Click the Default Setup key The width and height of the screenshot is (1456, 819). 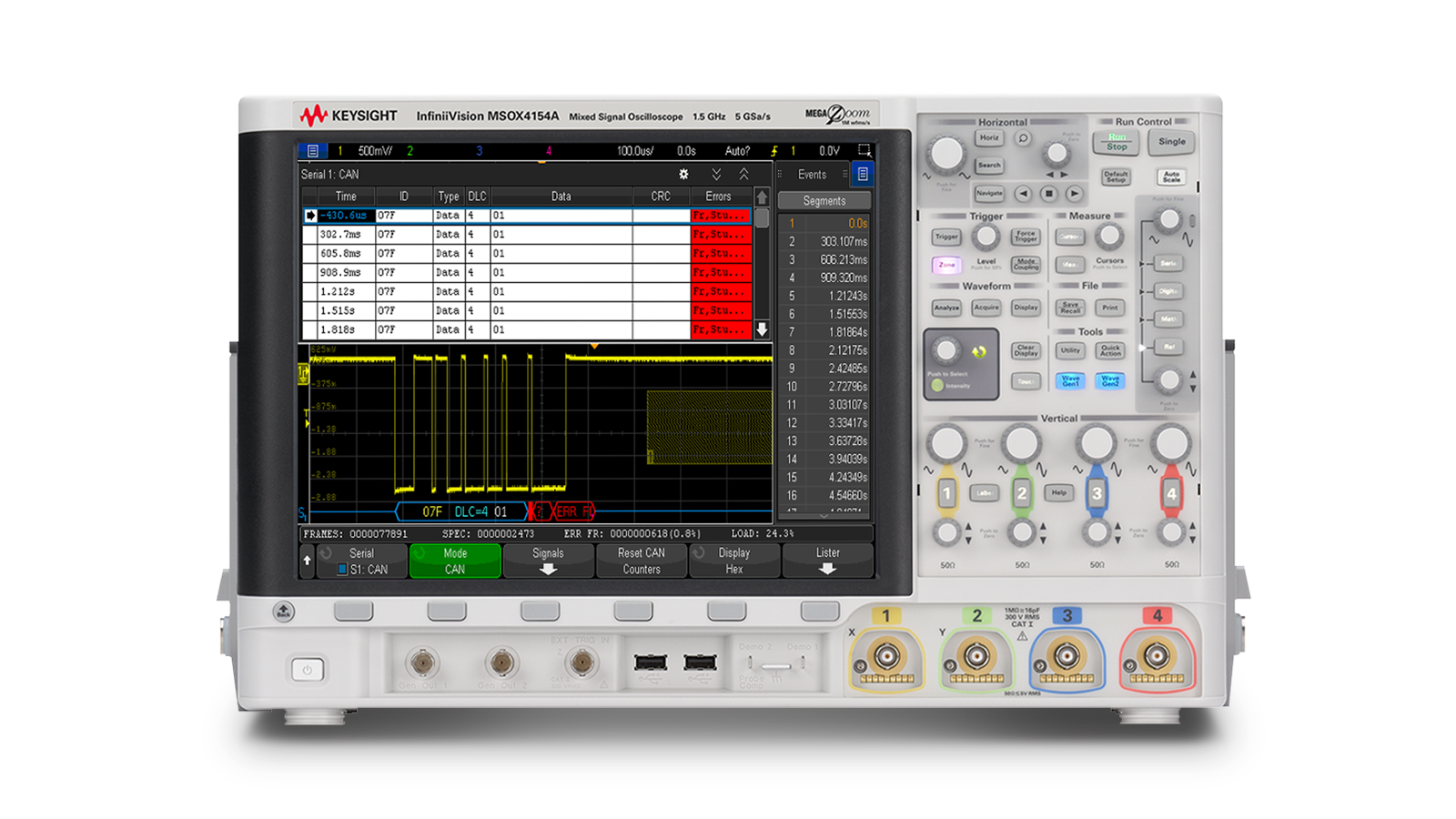[x=1116, y=177]
